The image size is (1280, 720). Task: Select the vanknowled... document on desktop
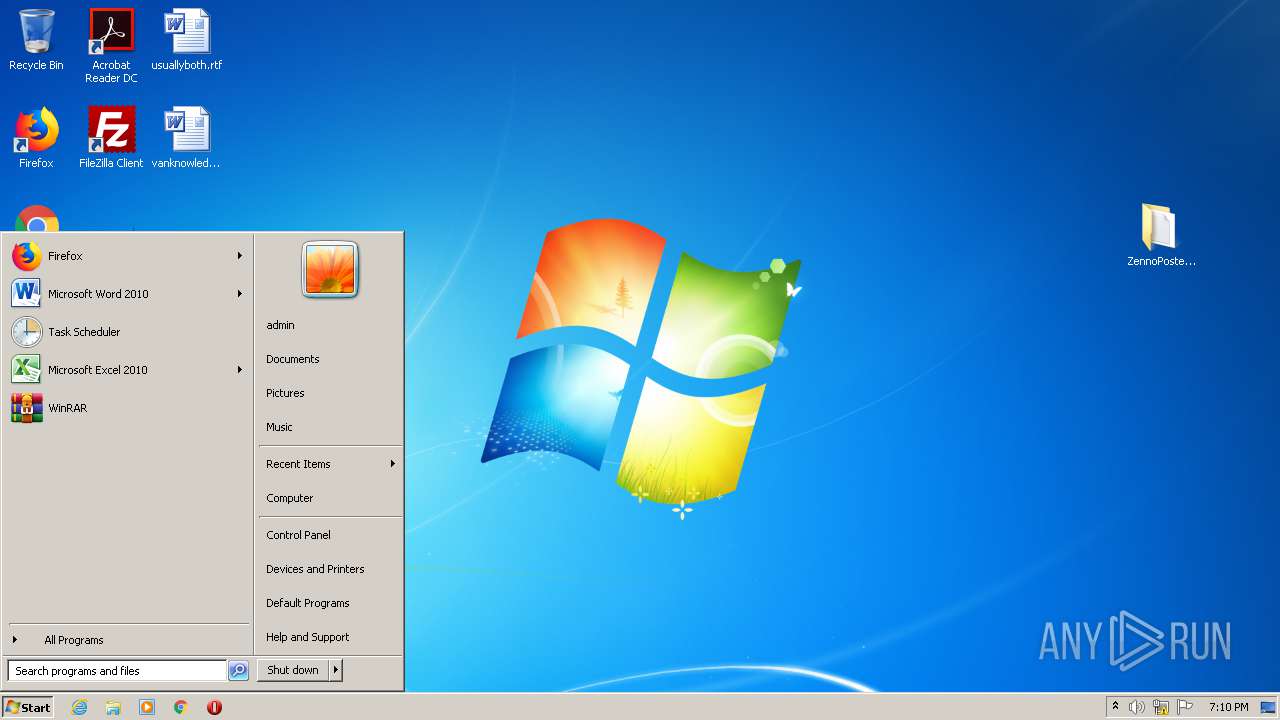click(187, 138)
